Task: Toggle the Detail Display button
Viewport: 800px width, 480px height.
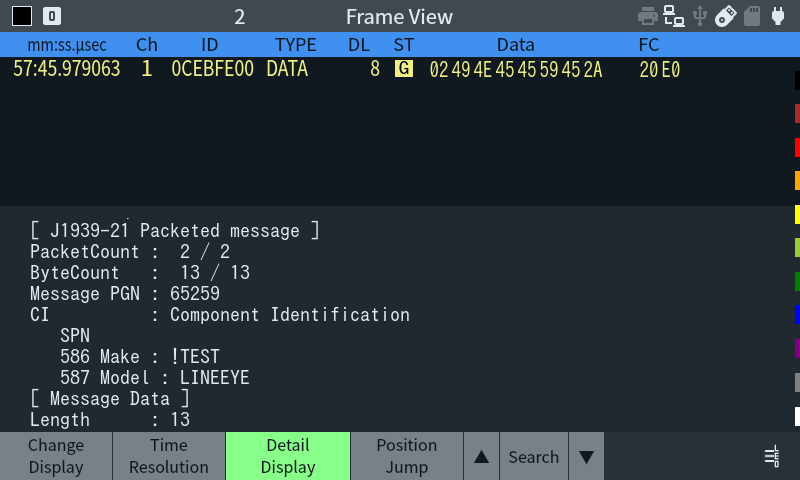Action: pyautogui.click(x=288, y=456)
